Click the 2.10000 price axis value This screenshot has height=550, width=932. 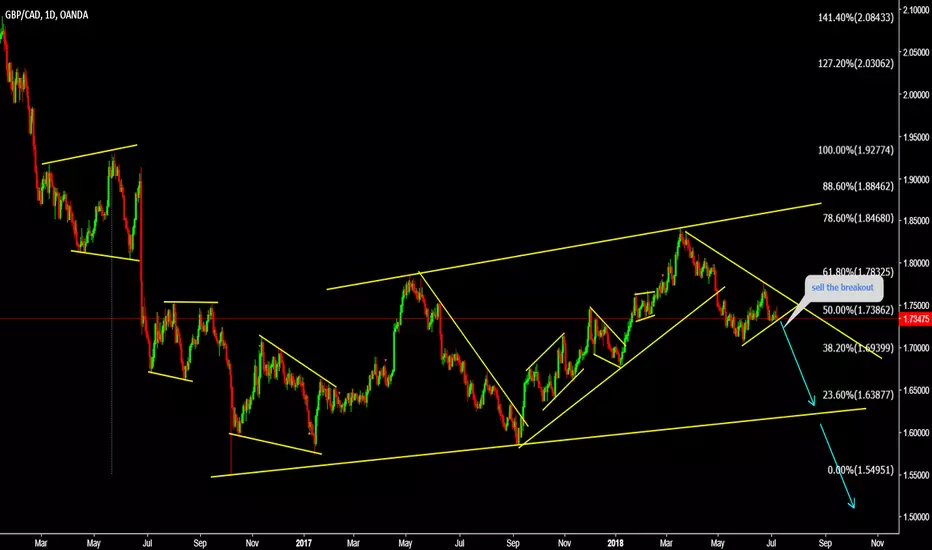(916, 10)
